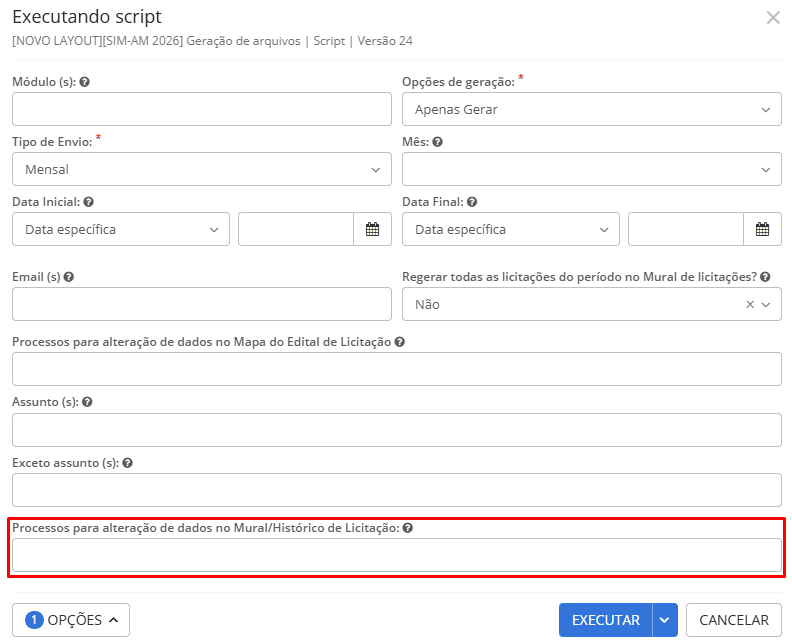Close the Executando script dialog
The width and height of the screenshot is (792, 644).
click(x=772, y=18)
